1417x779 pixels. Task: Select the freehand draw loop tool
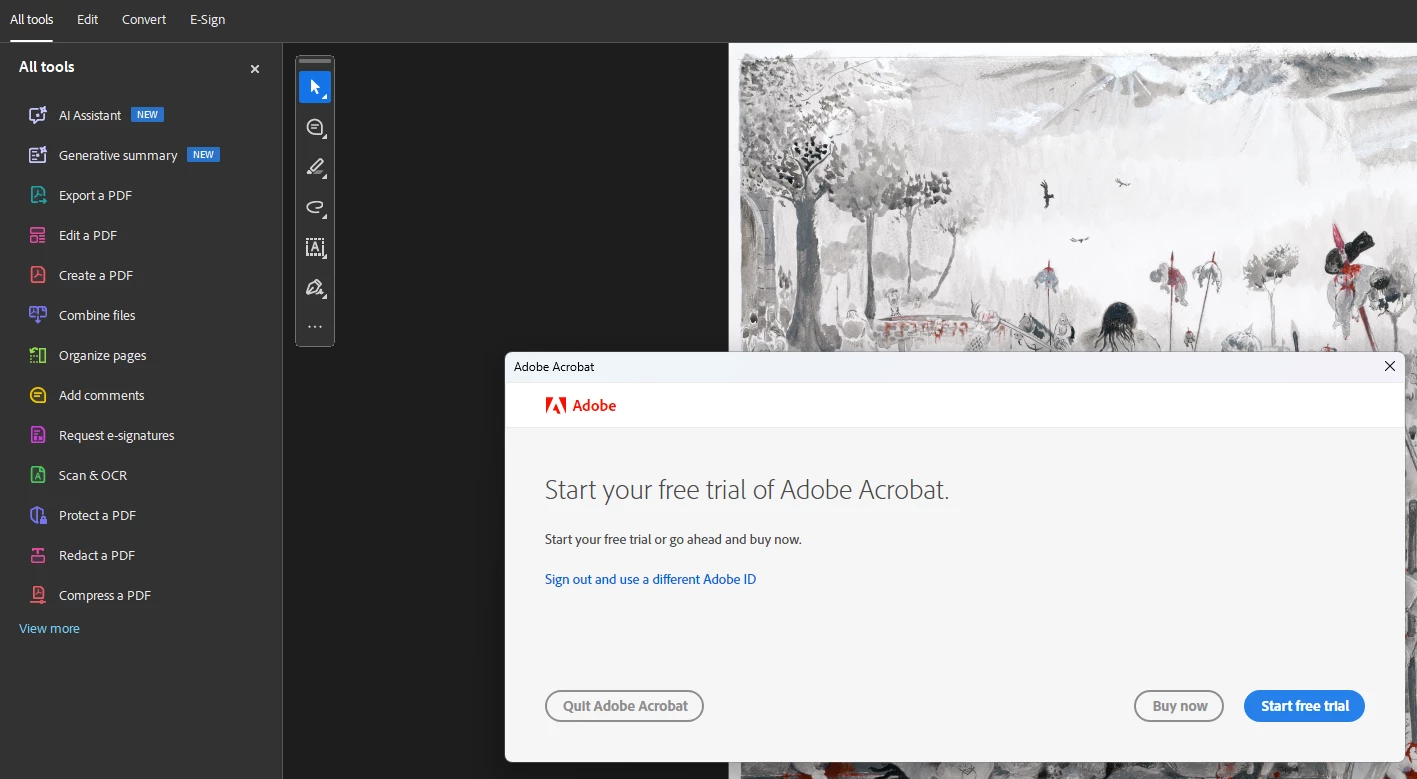click(x=315, y=207)
